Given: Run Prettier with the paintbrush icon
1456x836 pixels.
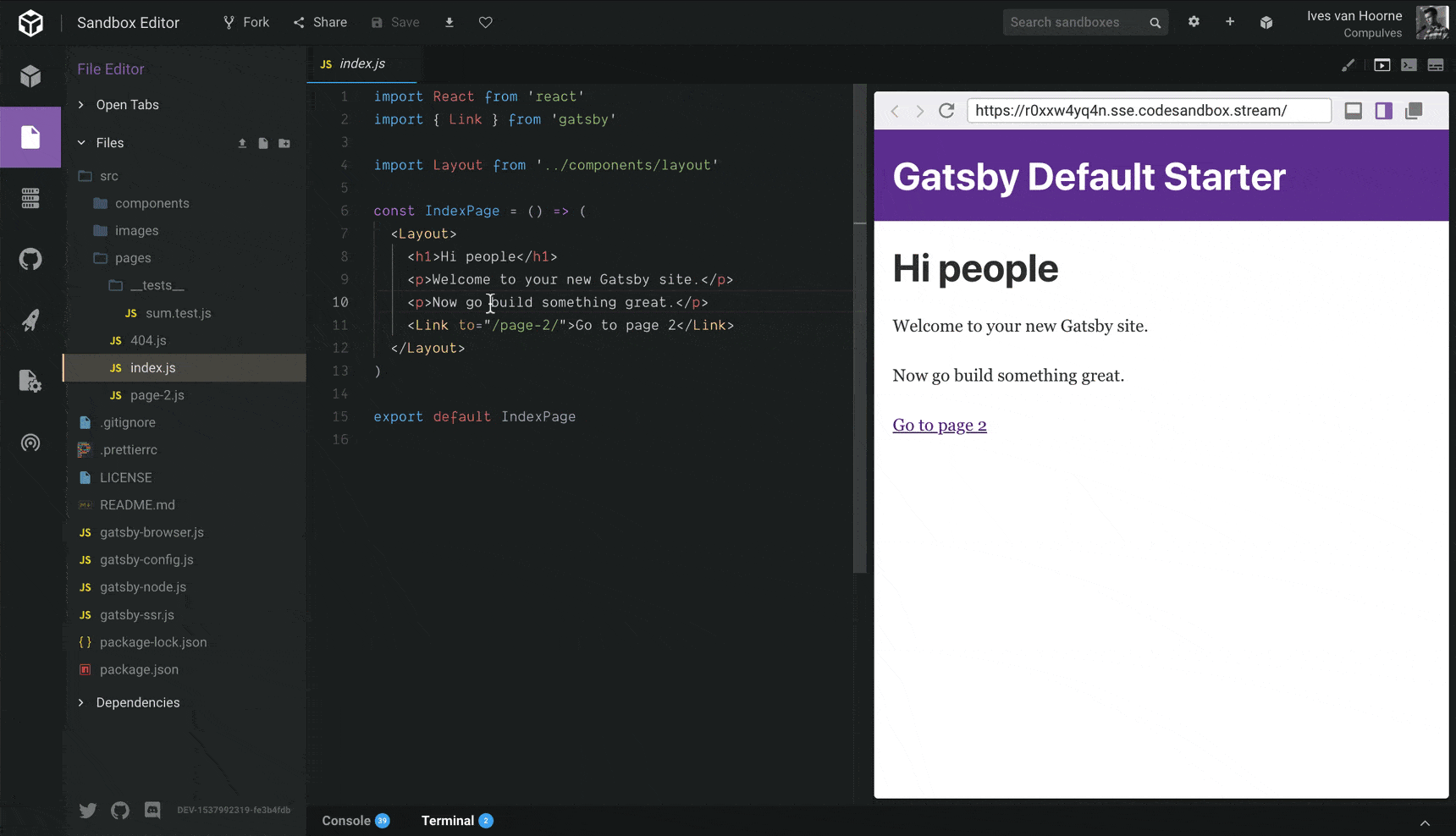Looking at the screenshot, I should (1348, 64).
